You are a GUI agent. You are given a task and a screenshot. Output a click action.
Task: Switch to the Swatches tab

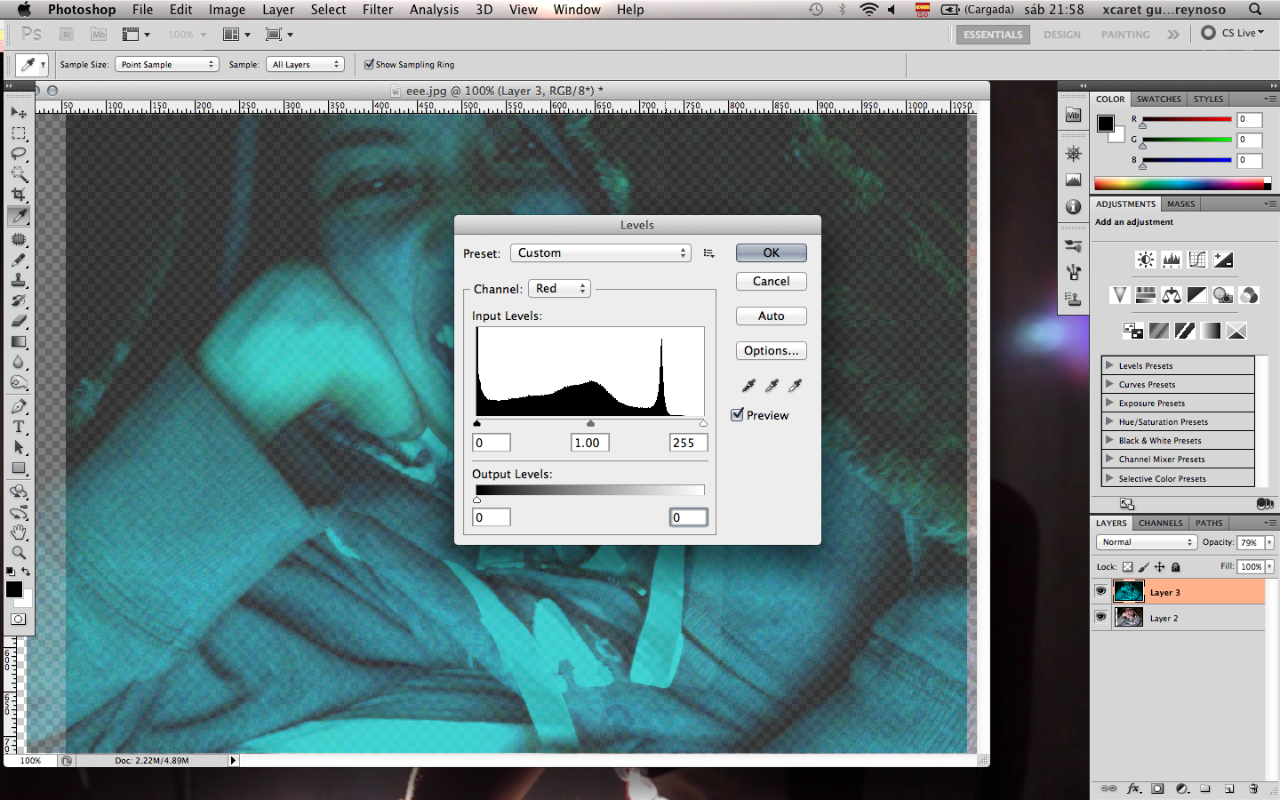point(1158,99)
